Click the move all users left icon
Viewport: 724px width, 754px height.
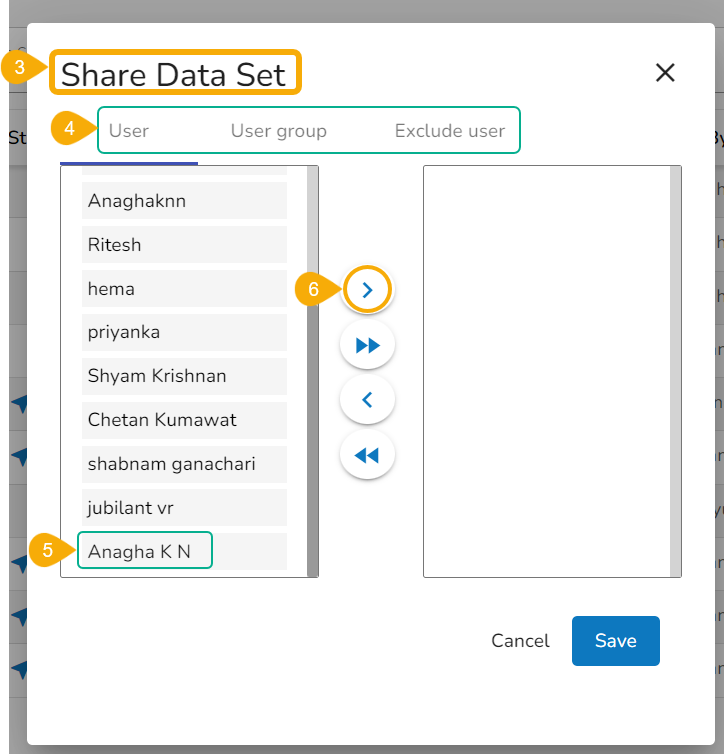point(367,455)
